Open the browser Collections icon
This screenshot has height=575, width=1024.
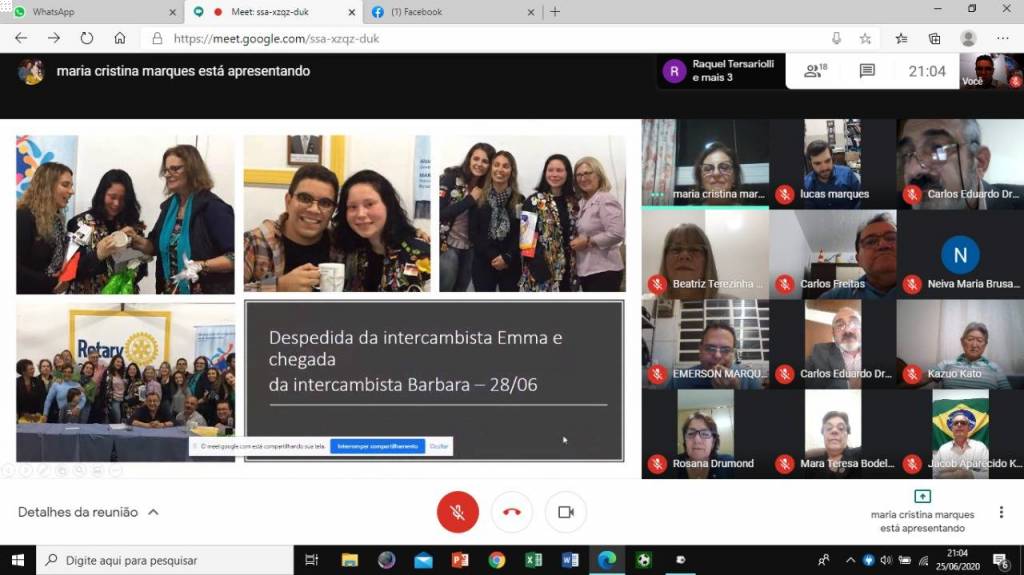point(934,38)
